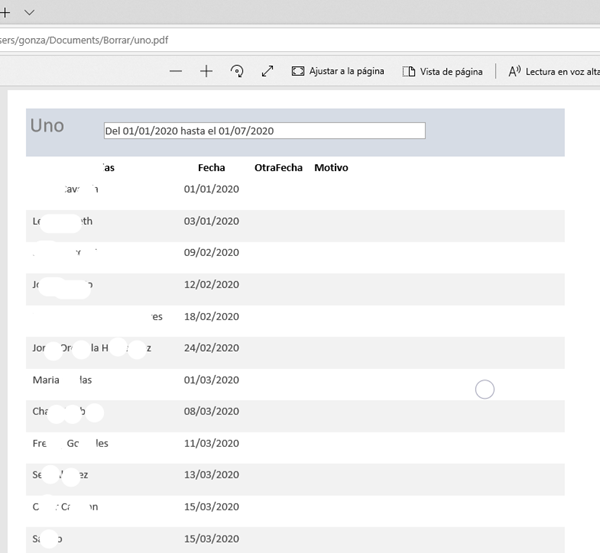The width and height of the screenshot is (600, 553).
Task: Click the 11/03/2020 date cell
Action: click(211, 443)
